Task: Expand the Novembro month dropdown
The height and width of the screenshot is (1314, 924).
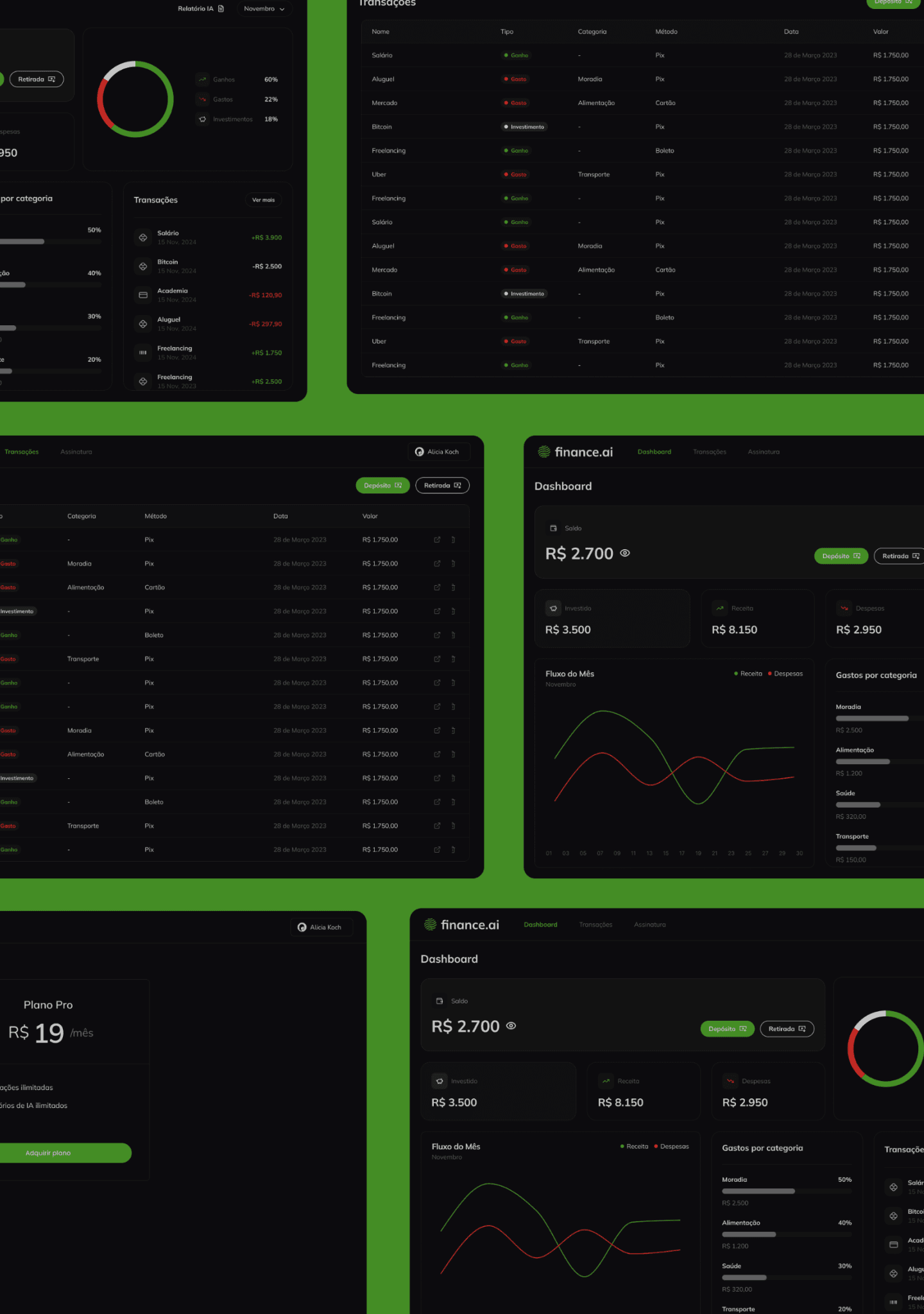Action: point(264,8)
